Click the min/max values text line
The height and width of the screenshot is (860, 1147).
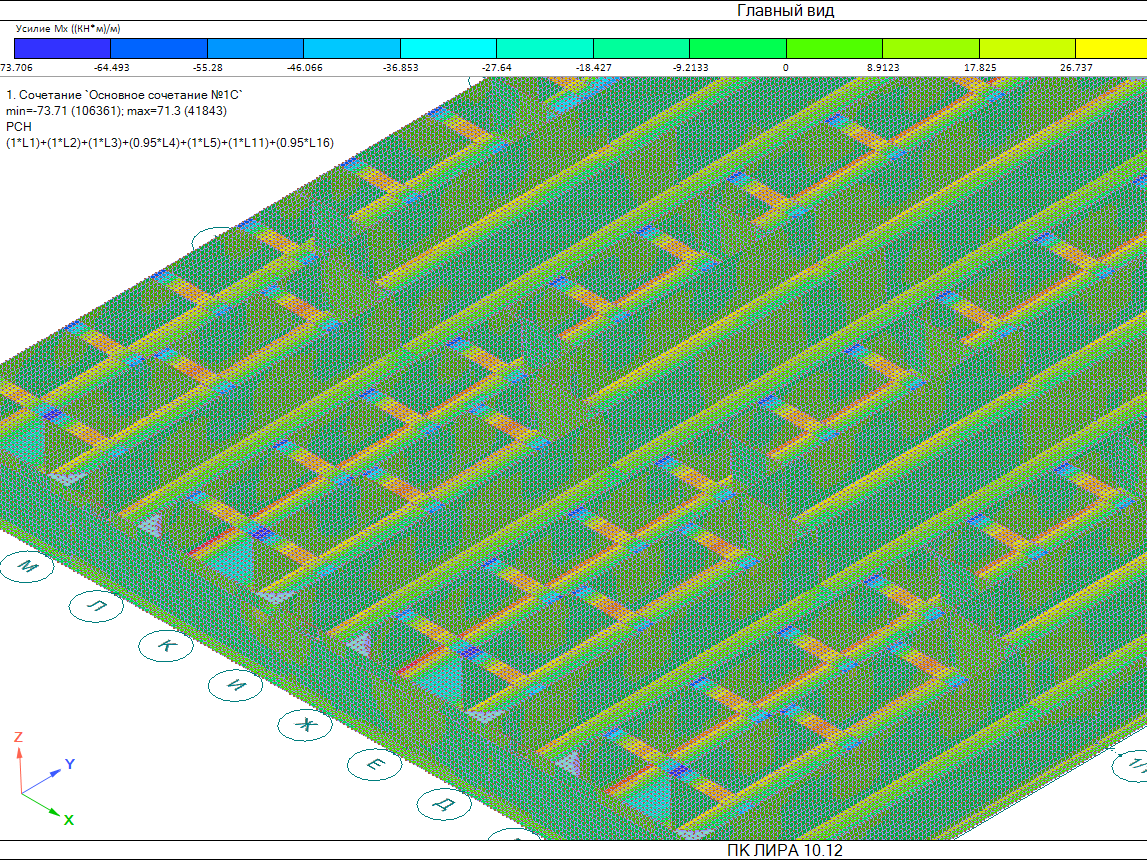click(x=116, y=111)
